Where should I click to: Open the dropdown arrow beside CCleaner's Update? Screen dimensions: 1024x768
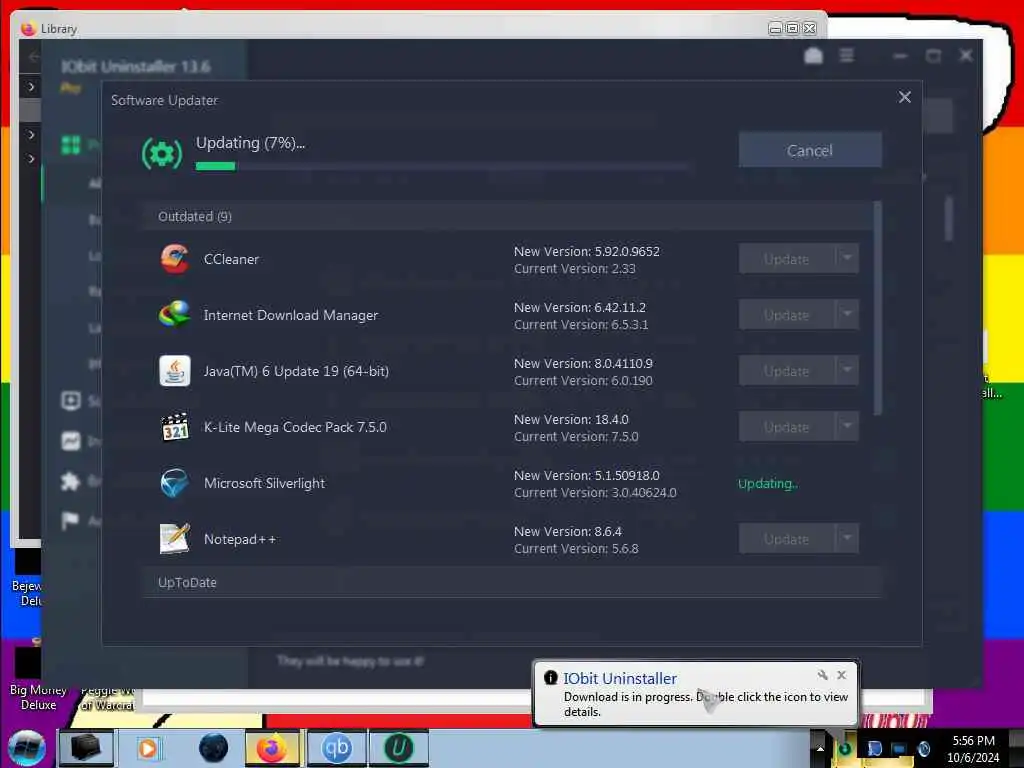(x=847, y=259)
